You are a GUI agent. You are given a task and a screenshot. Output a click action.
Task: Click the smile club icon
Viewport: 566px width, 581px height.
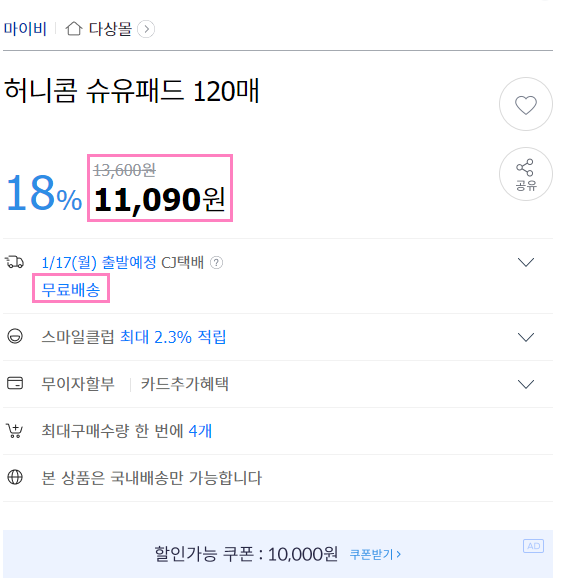tap(15, 336)
